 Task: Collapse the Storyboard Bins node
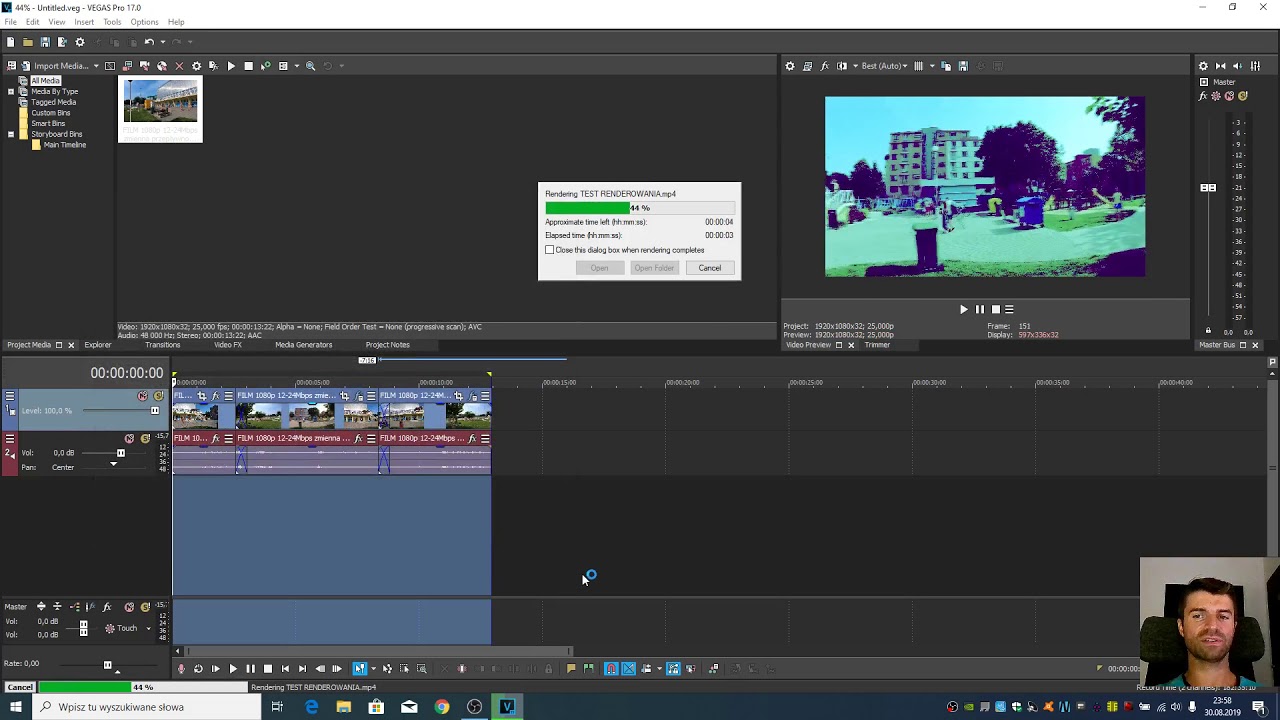click(11, 134)
